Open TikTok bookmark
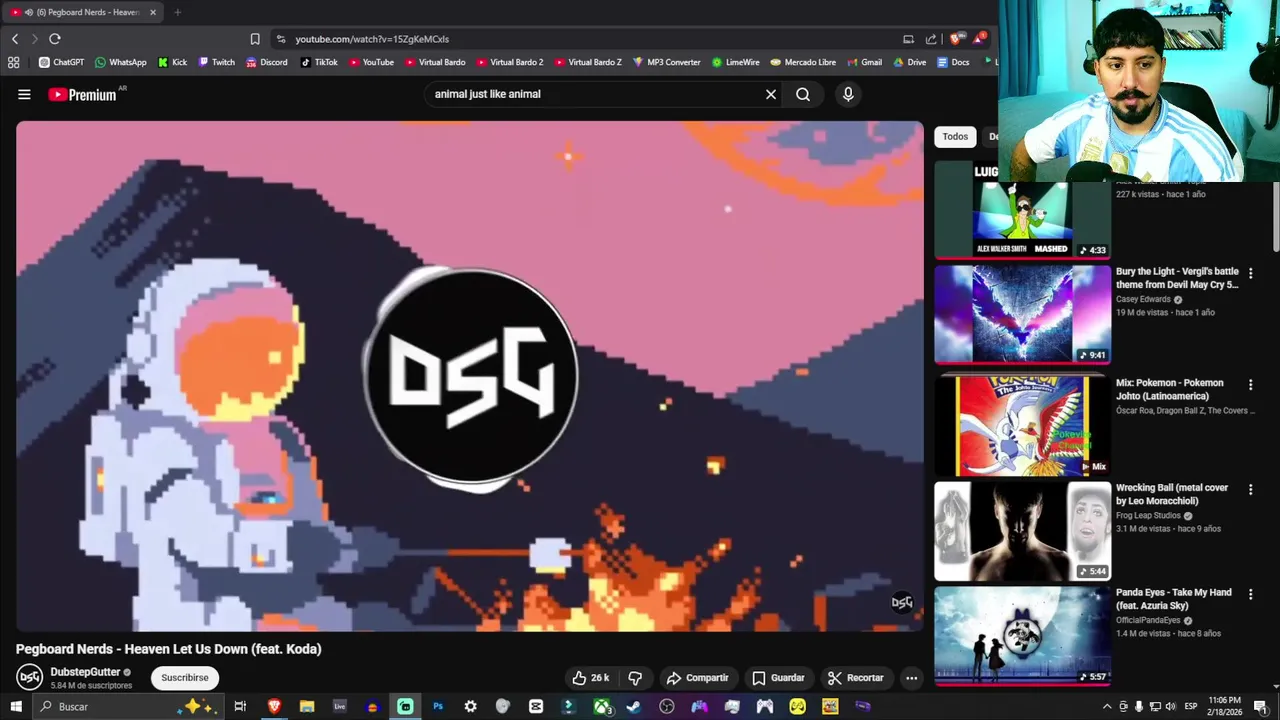The width and height of the screenshot is (1280, 720). (319, 62)
